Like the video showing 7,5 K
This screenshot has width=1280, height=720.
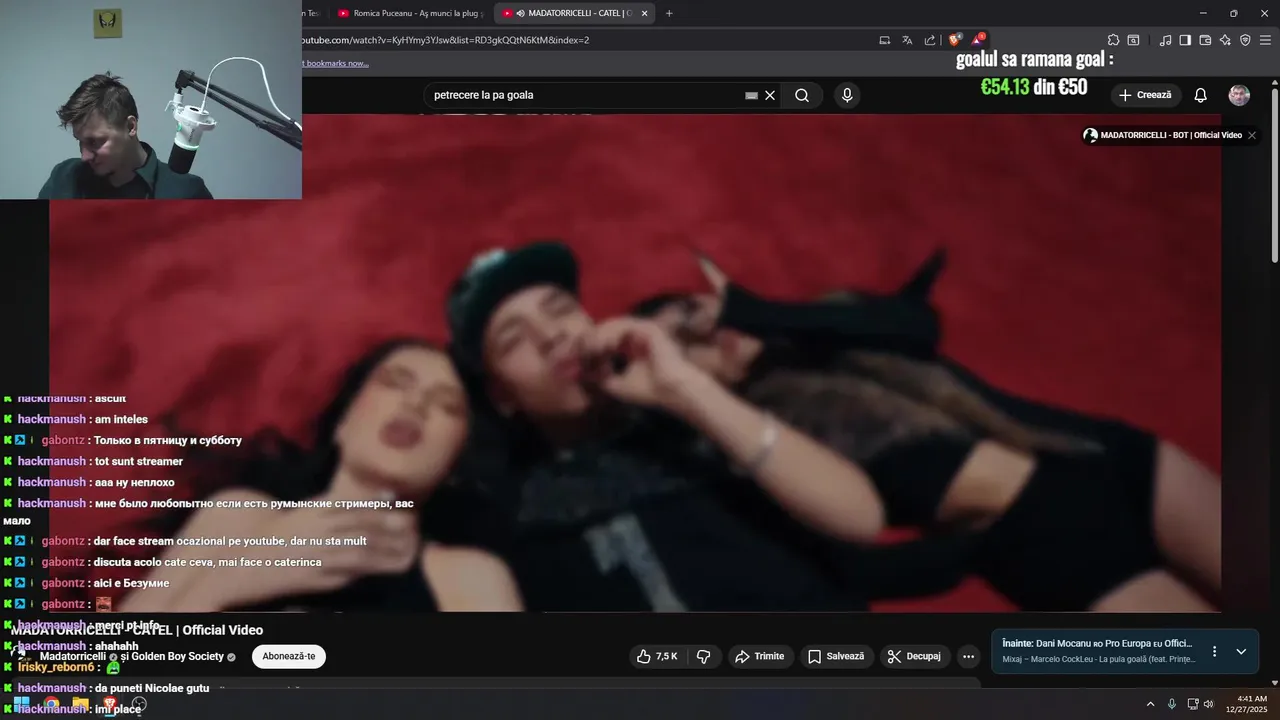pyautogui.click(x=658, y=656)
